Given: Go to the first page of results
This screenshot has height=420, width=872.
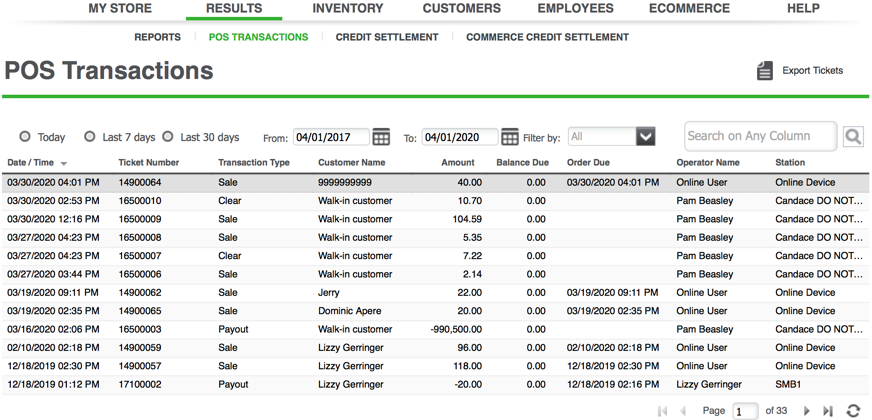Looking at the screenshot, I should pos(662,411).
